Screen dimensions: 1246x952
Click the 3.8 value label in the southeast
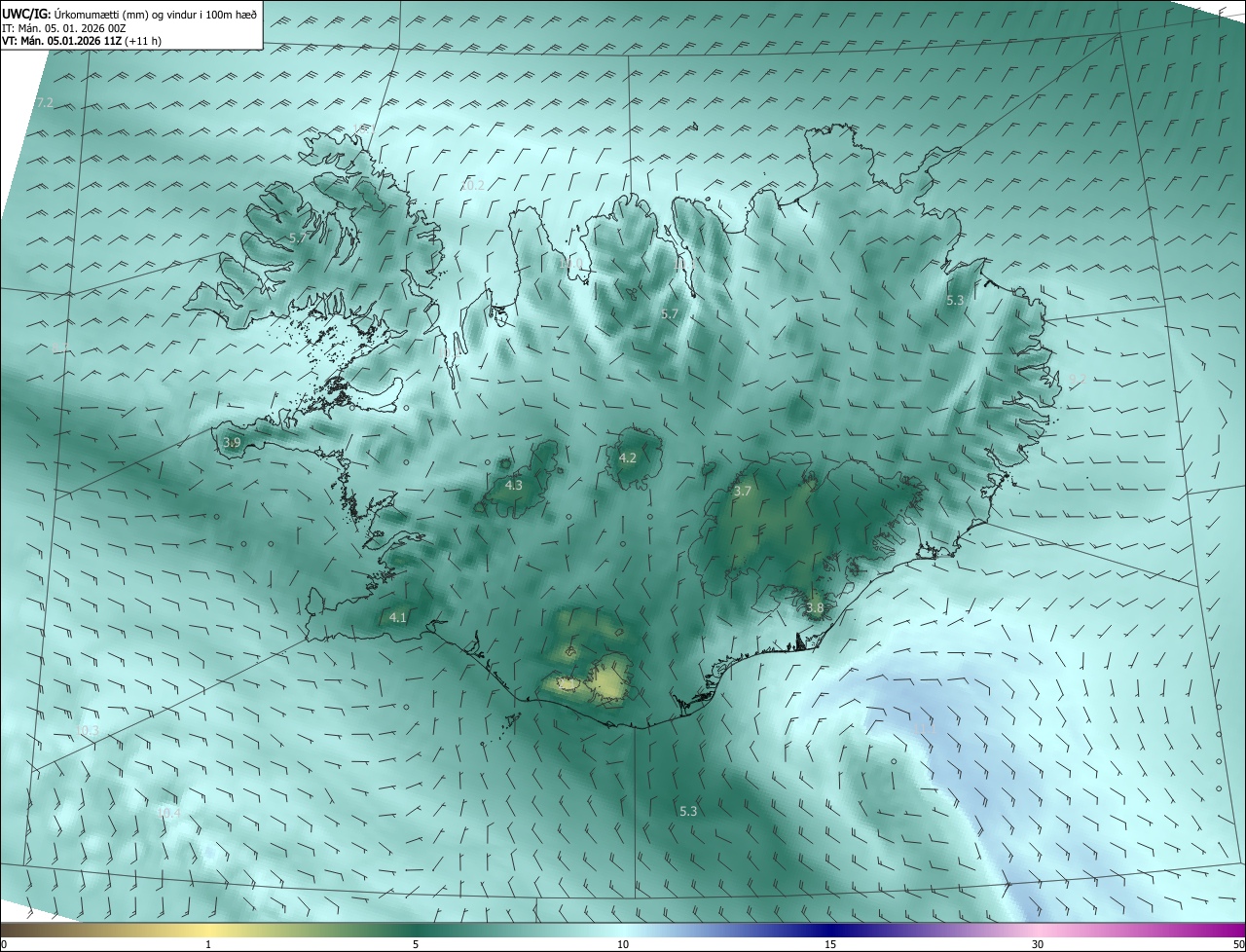(815, 608)
